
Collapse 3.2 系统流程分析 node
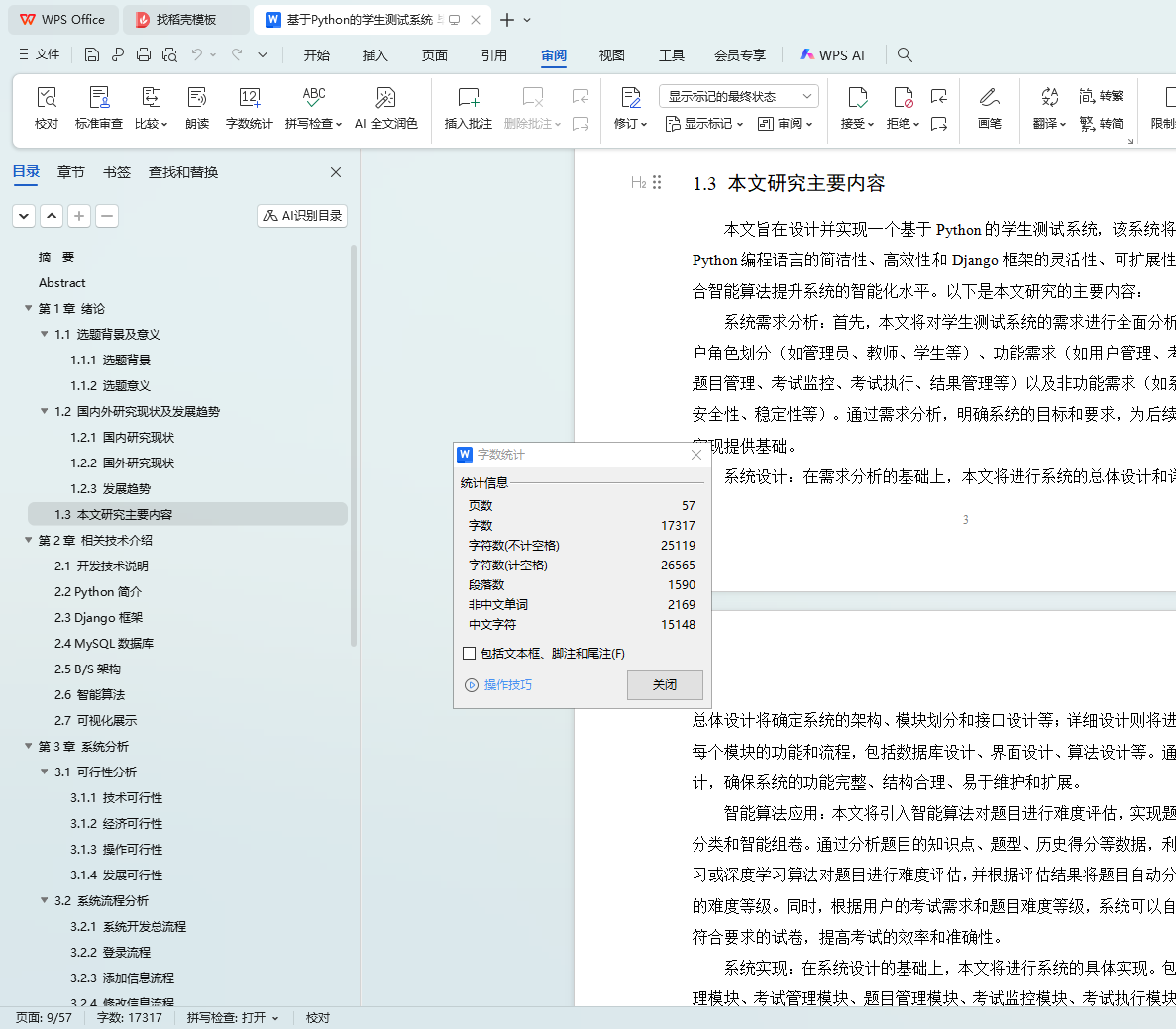click(x=45, y=900)
